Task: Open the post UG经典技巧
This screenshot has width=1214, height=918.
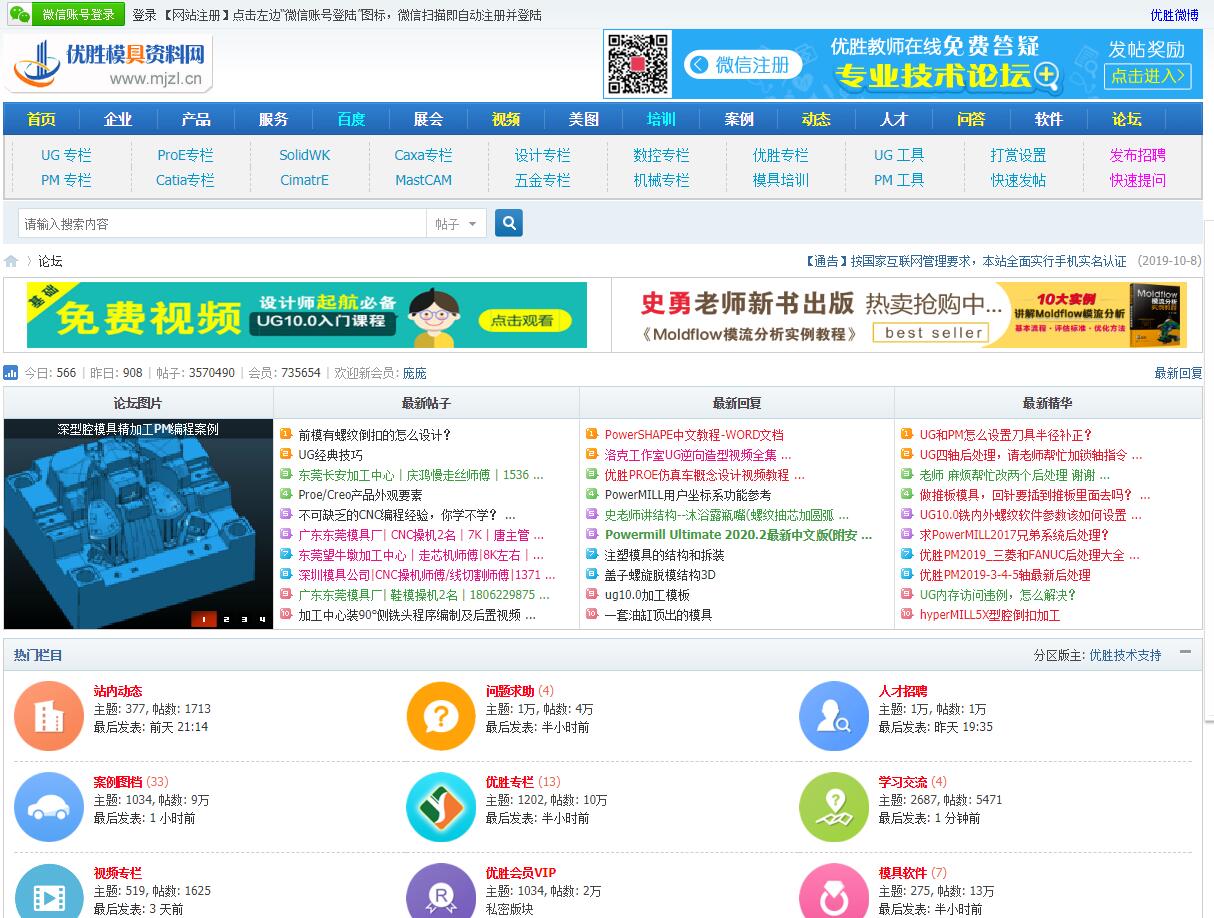Action: (x=330, y=455)
